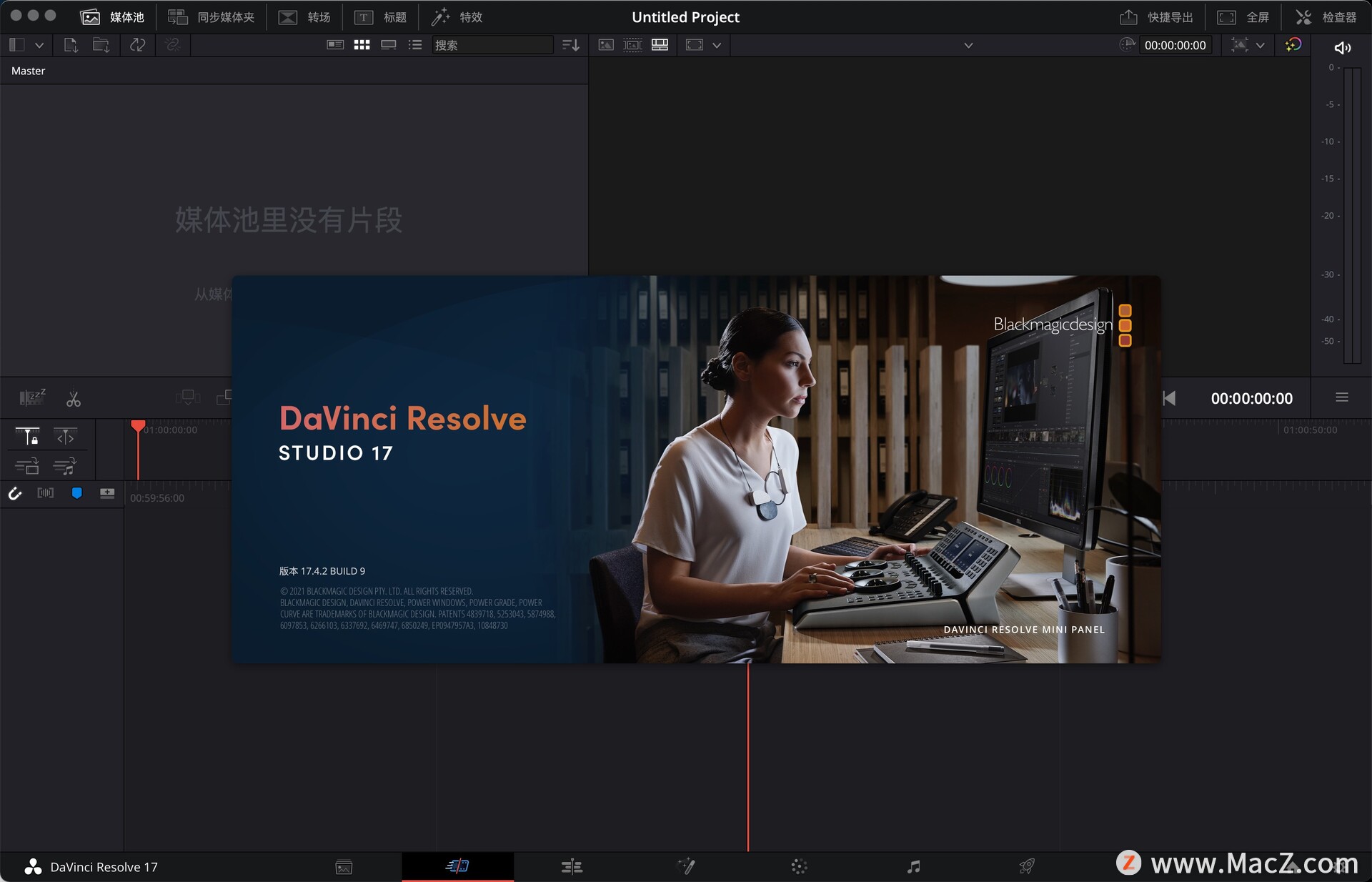The image size is (1372, 882).
Task: Select the Split Clips scissors tool
Action: [73, 398]
